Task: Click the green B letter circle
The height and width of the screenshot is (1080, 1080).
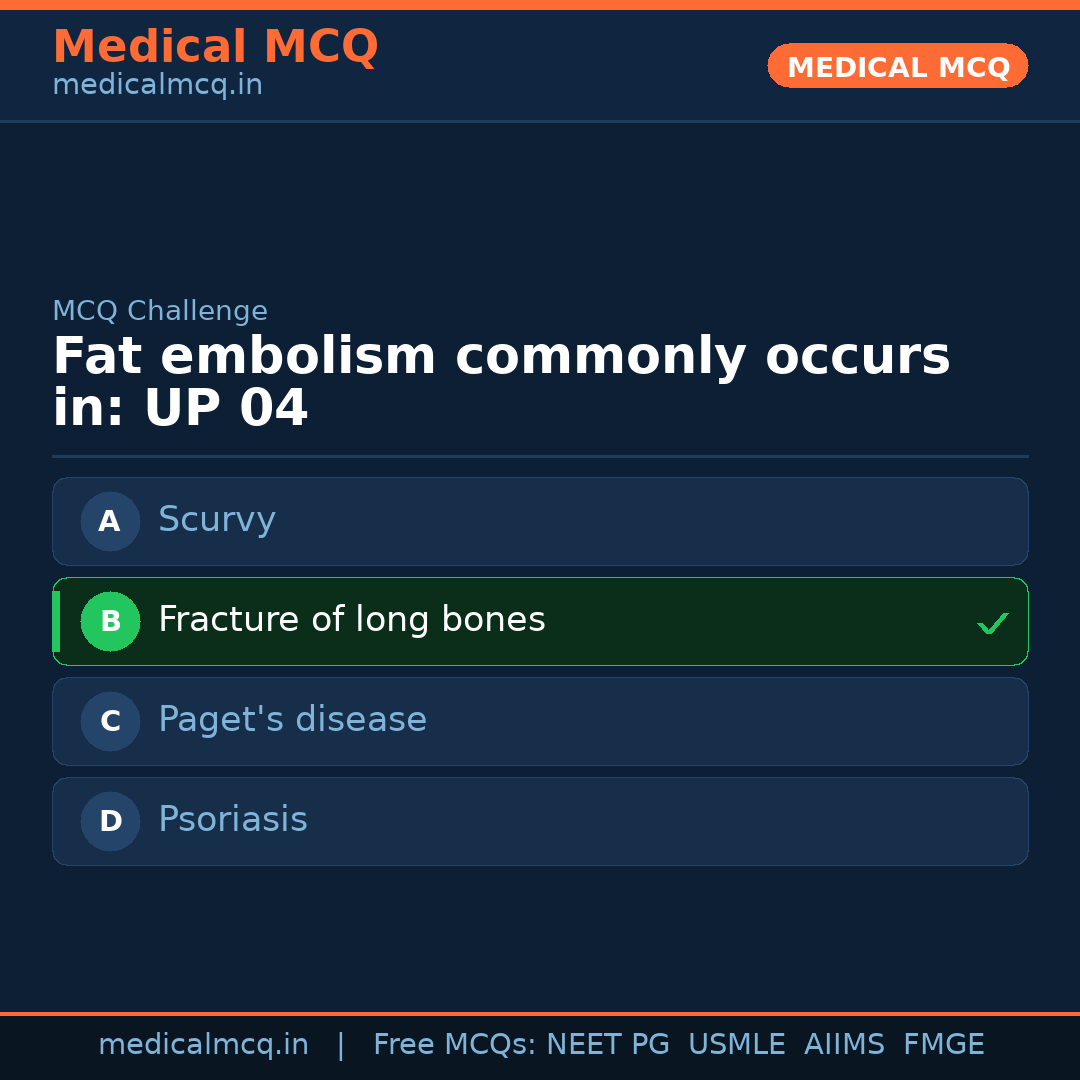Action: point(110,621)
